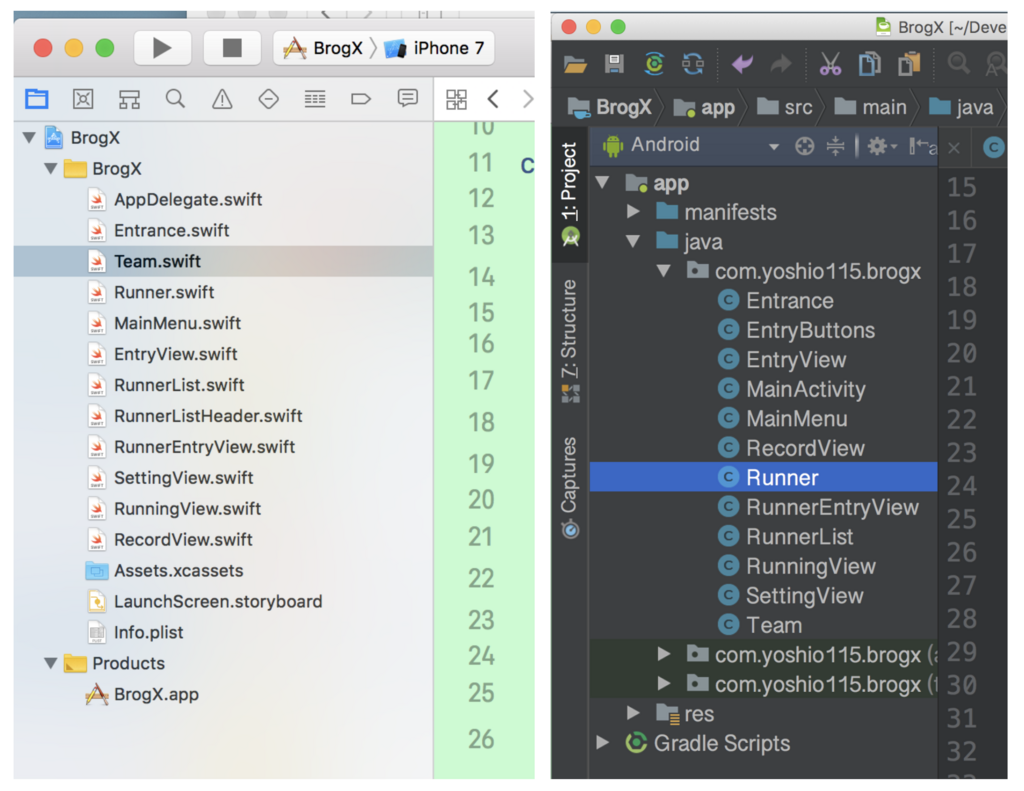Collapse the BrogX project root in Xcode
Screen dimensions: 1024x791
pyautogui.click(x=29, y=137)
